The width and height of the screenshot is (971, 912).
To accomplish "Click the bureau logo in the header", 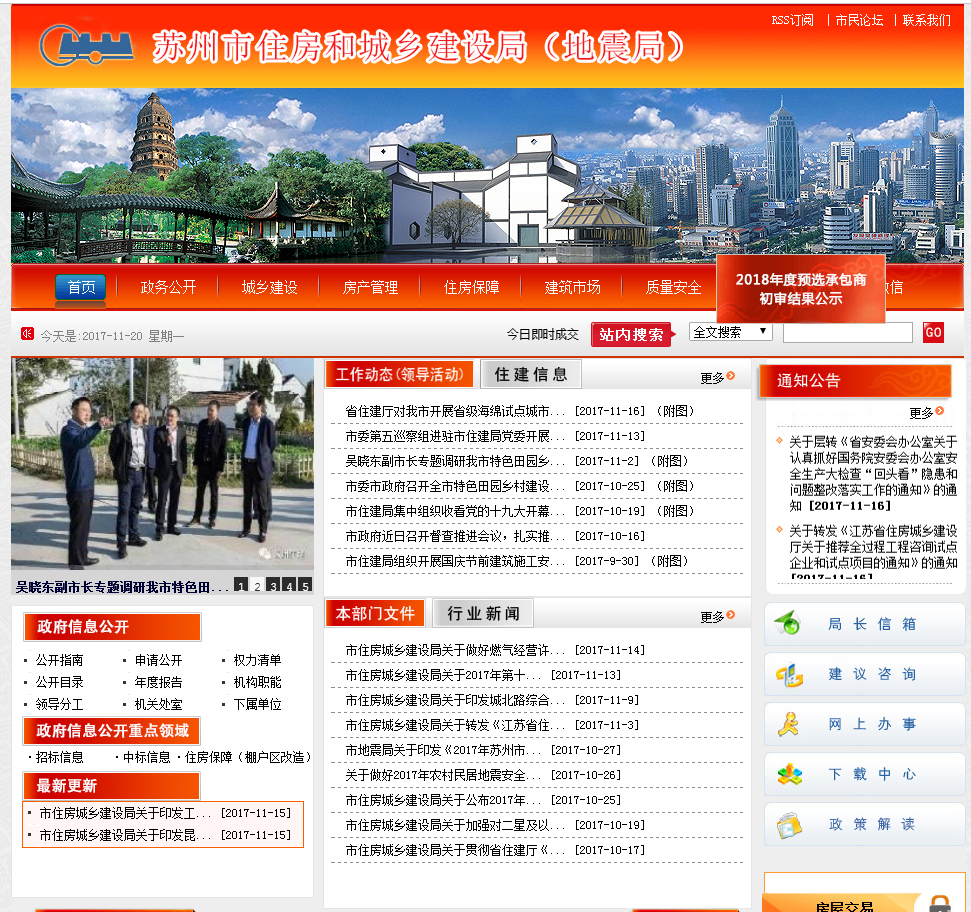I will click(x=85, y=45).
